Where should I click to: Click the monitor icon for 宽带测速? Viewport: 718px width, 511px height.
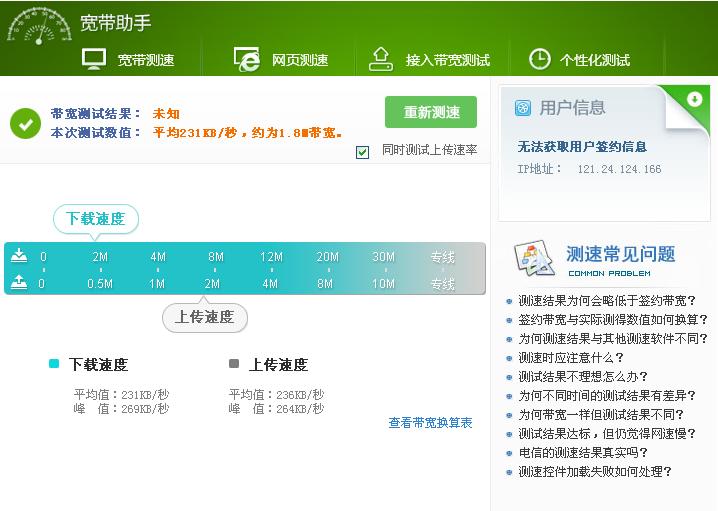click(94, 59)
